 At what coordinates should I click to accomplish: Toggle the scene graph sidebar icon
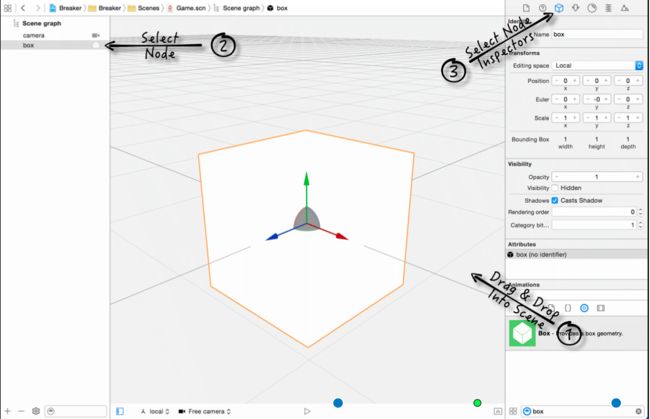[x=120, y=411]
